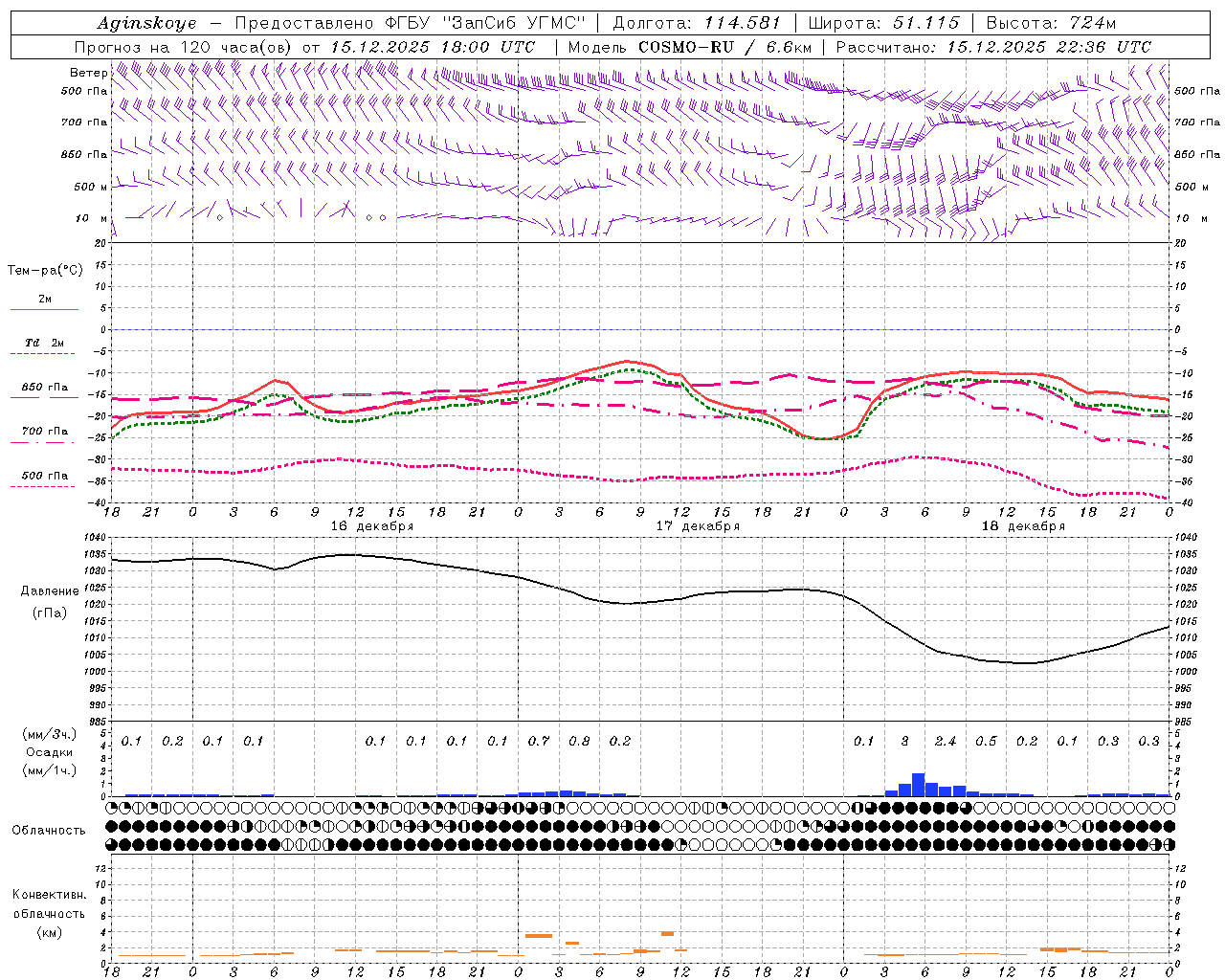Viewport: 1225px width, 980px height.
Task: Click the (мм/3ч.) precipitation unit label
Action: pyautogui.click(x=49, y=734)
